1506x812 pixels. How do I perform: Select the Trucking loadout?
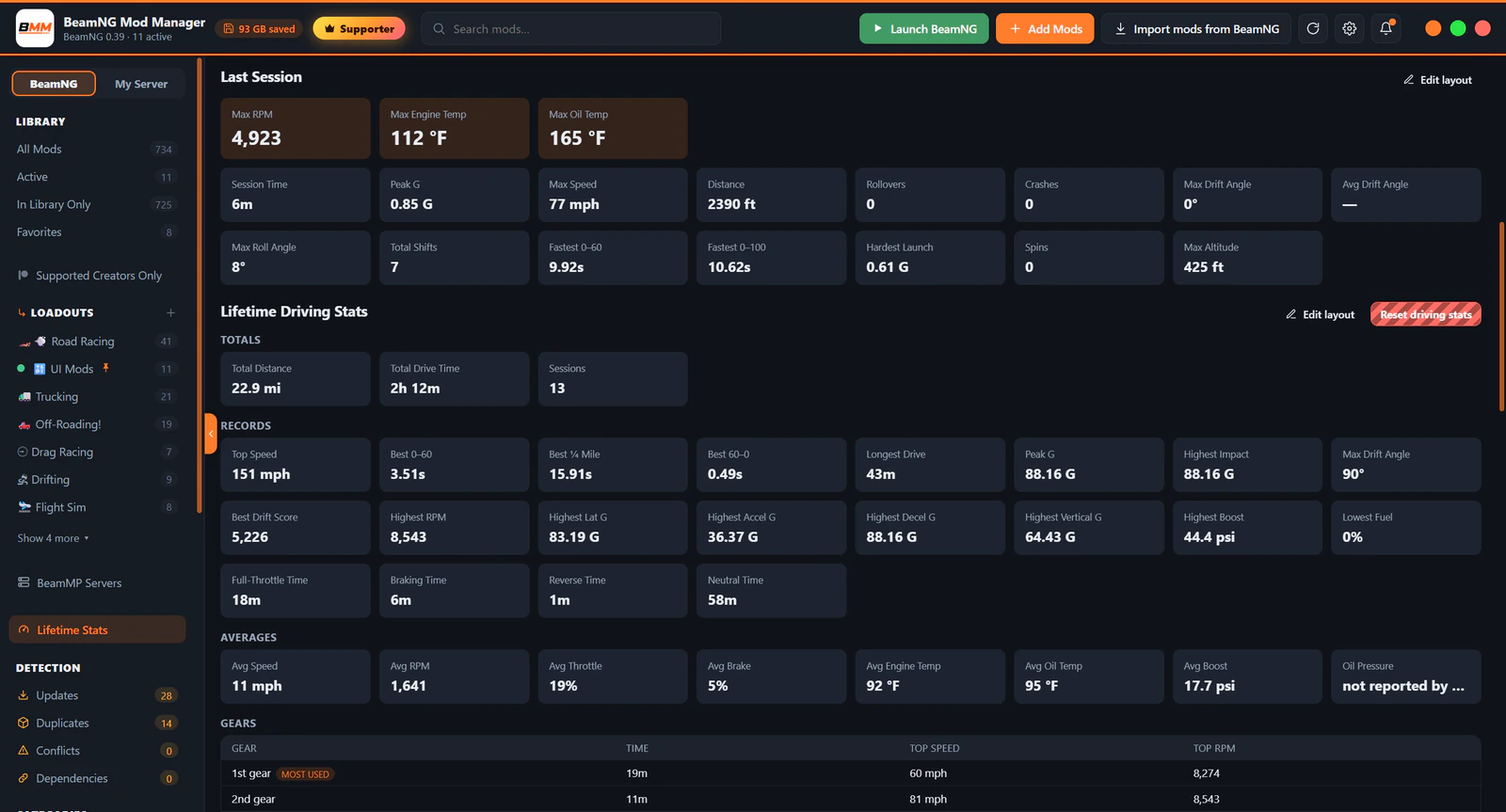pos(96,397)
